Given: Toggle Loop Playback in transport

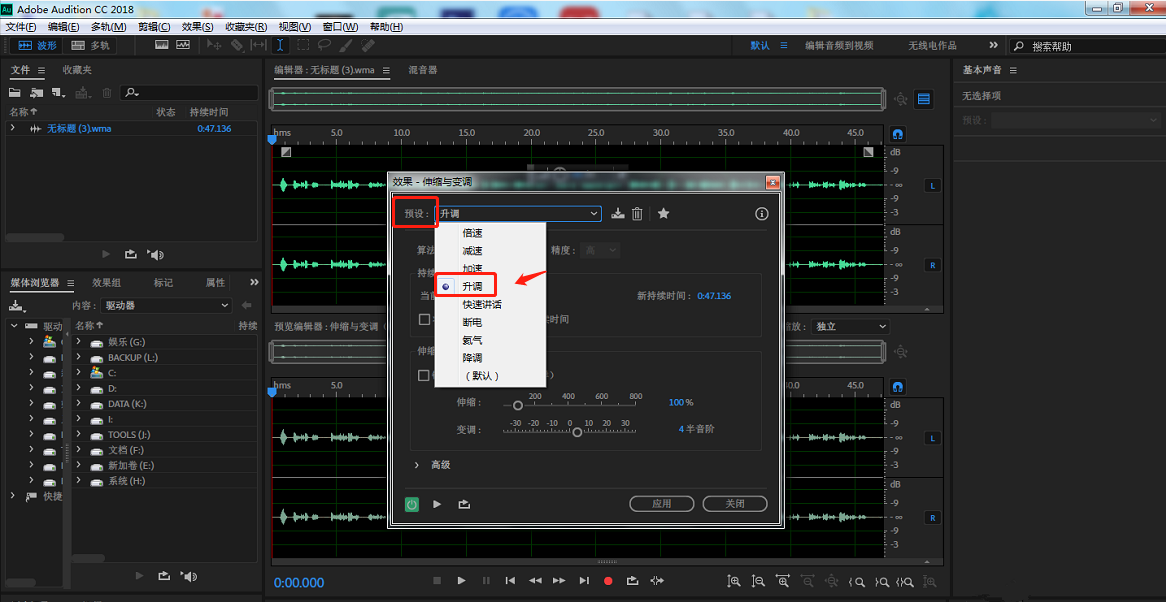Looking at the screenshot, I should [632, 581].
